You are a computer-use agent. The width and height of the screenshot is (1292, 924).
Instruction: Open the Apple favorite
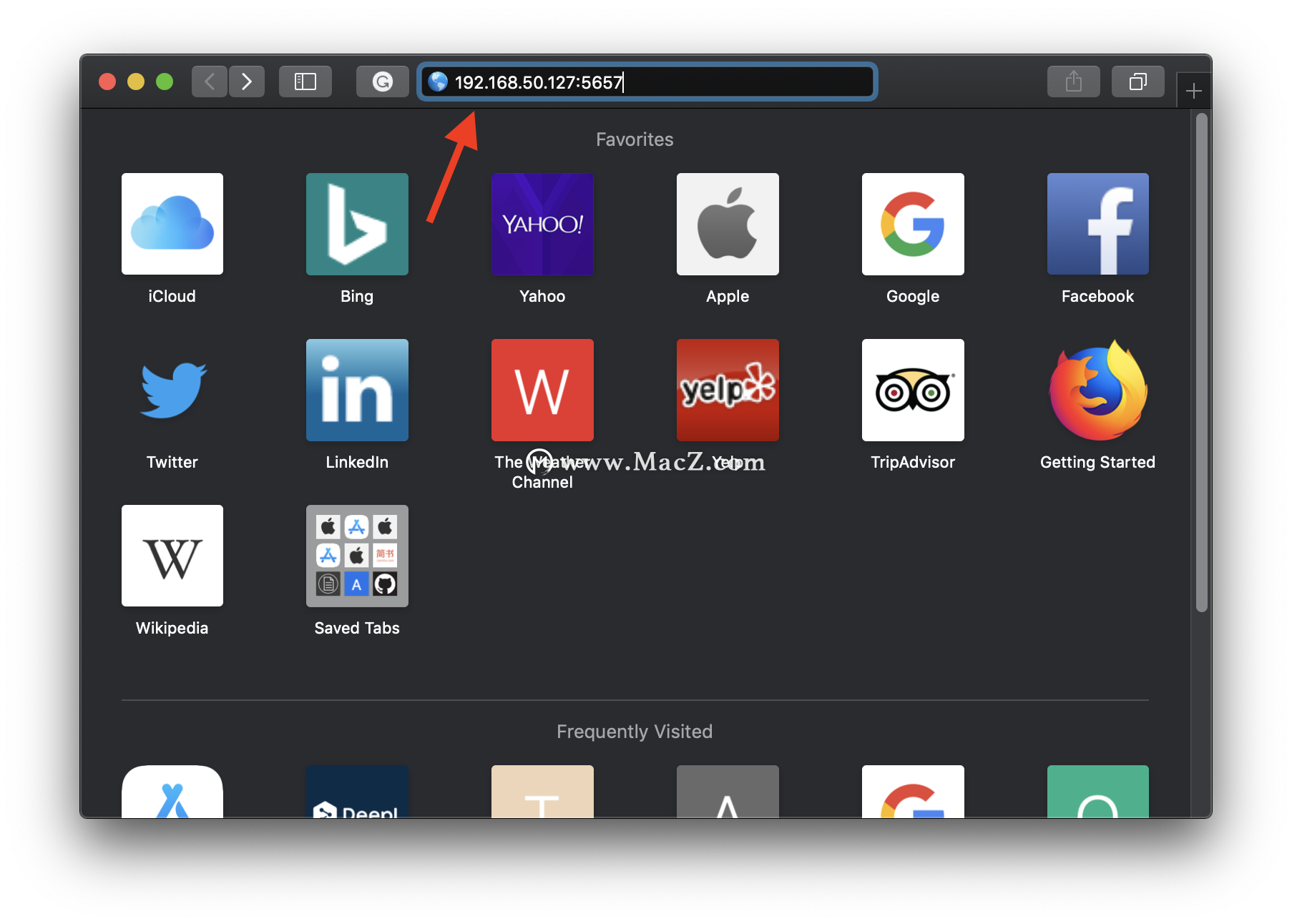728,224
